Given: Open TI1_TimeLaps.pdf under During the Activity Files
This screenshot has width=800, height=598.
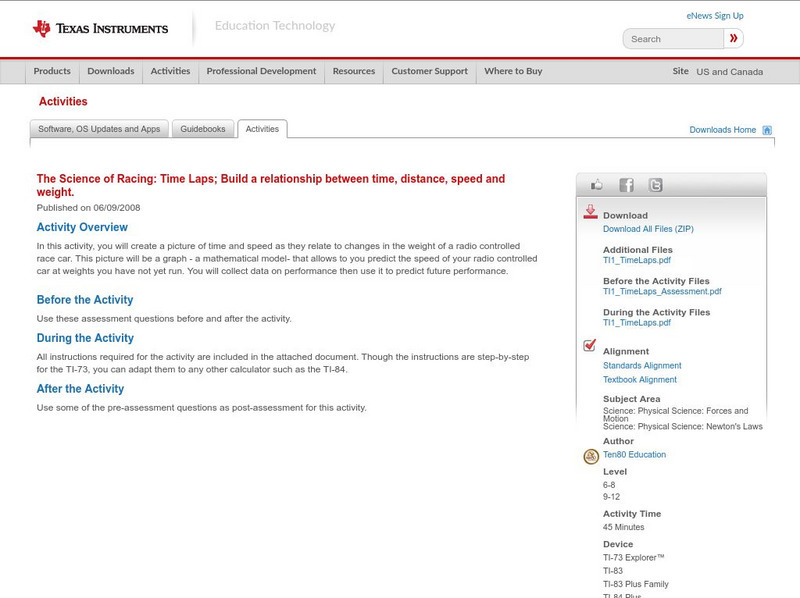Looking at the screenshot, I should [637, 322].
